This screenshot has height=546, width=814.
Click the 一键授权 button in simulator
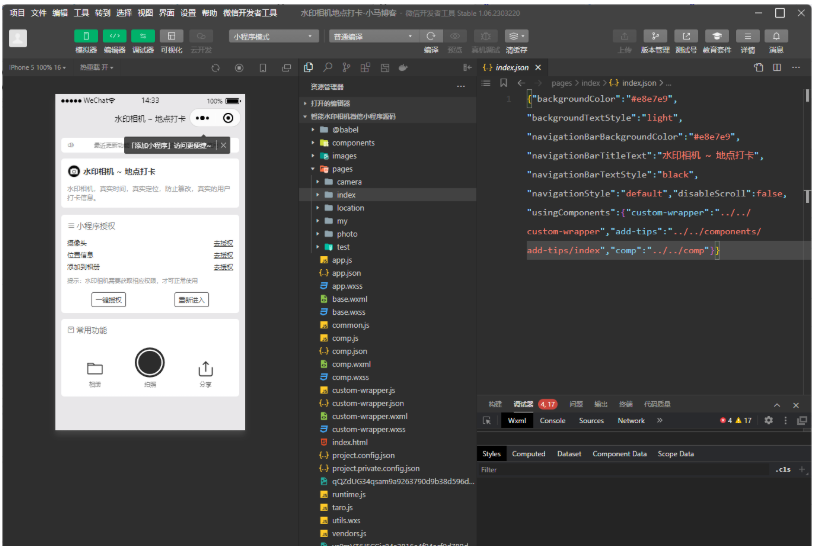108,299
